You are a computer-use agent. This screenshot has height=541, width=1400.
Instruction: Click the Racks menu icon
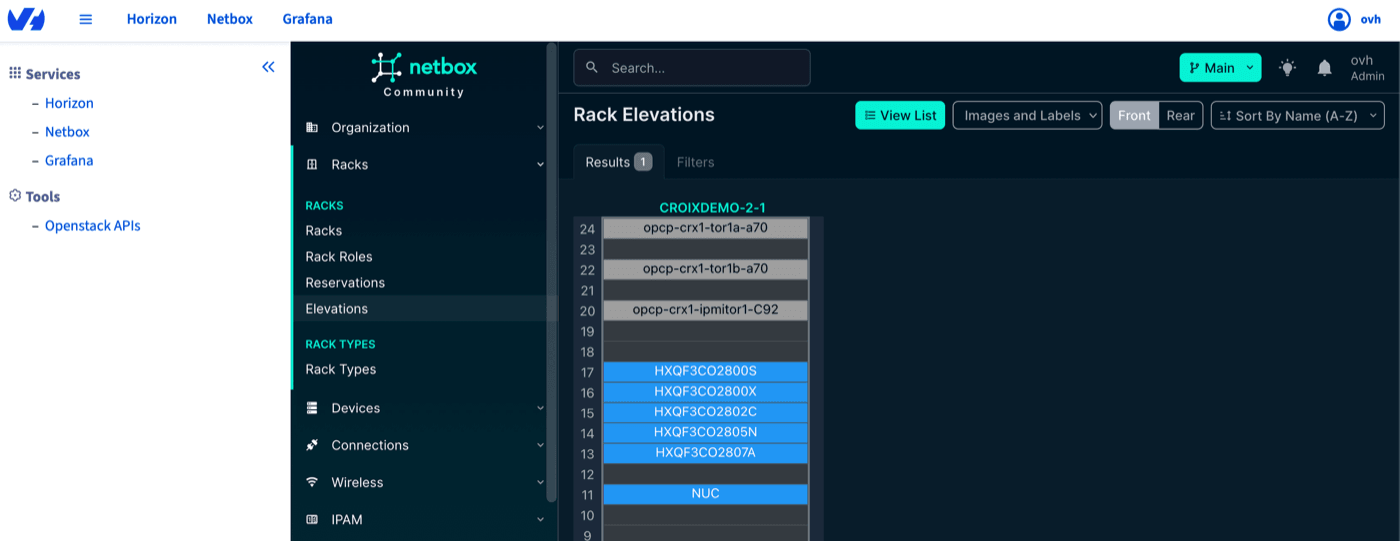312,164
